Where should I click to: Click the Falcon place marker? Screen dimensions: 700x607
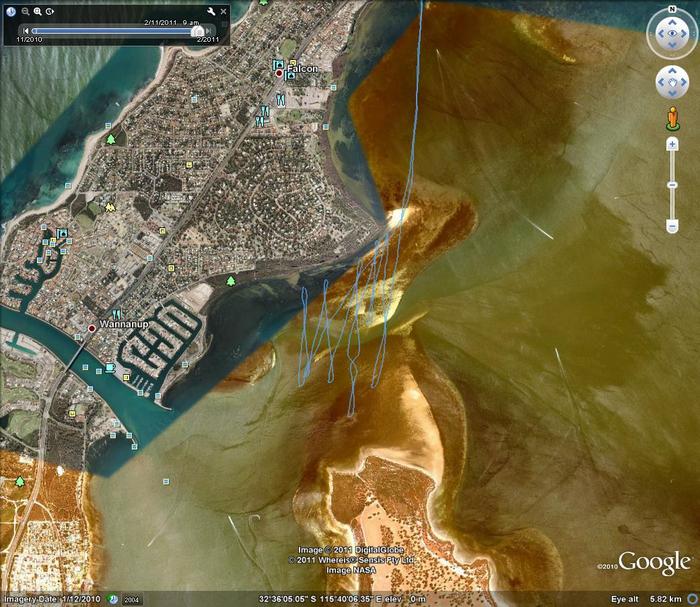pyautogui.click(x=279, y=73)
